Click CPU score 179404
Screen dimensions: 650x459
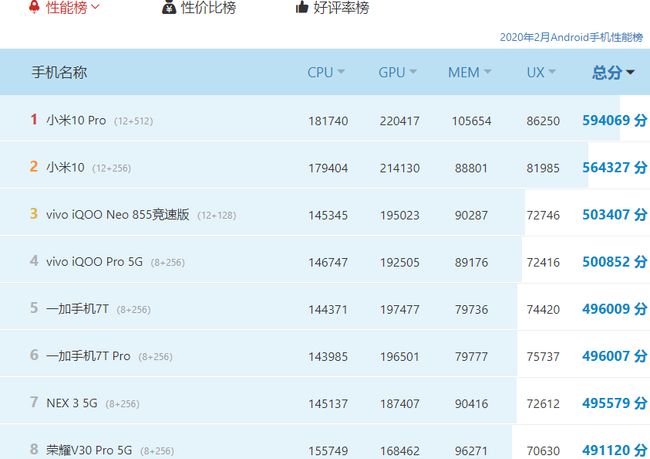[328, 168]
